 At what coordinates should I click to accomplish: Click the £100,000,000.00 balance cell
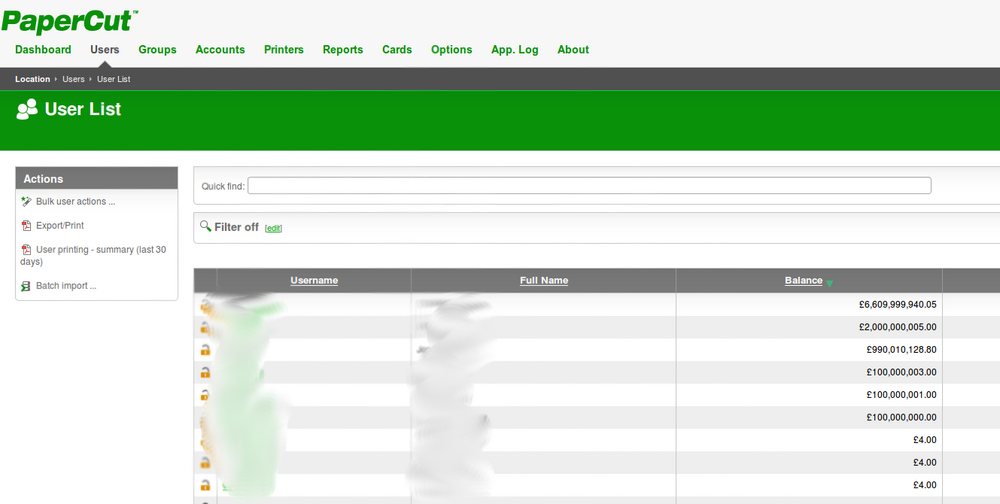click(x=809, y=417)
